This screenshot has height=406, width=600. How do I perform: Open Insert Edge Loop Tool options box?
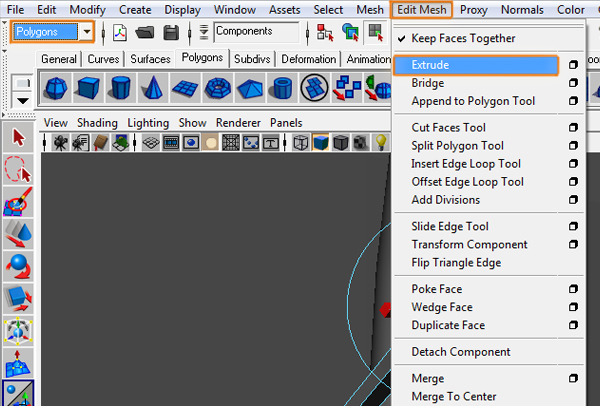[573, 164]
